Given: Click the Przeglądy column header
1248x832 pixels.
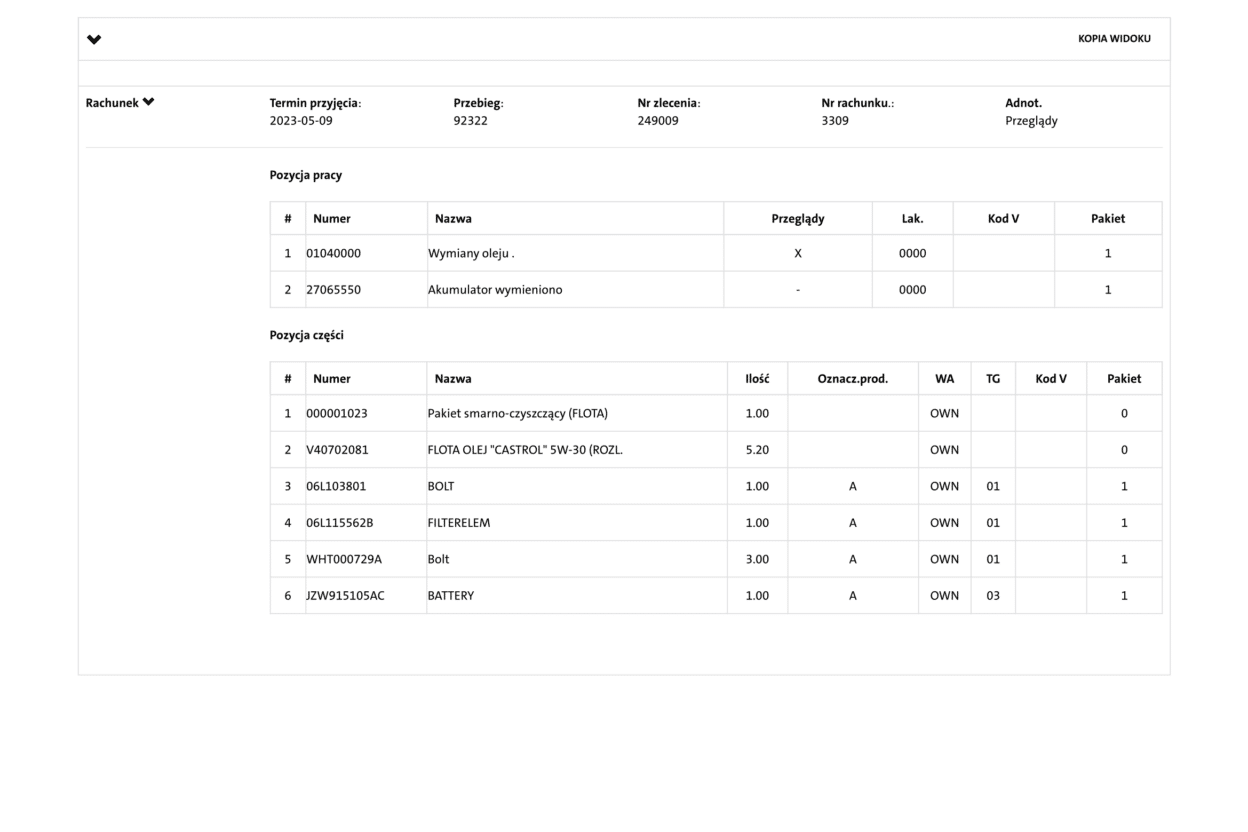Looking at the screenshot, I should tap(797, 219).
